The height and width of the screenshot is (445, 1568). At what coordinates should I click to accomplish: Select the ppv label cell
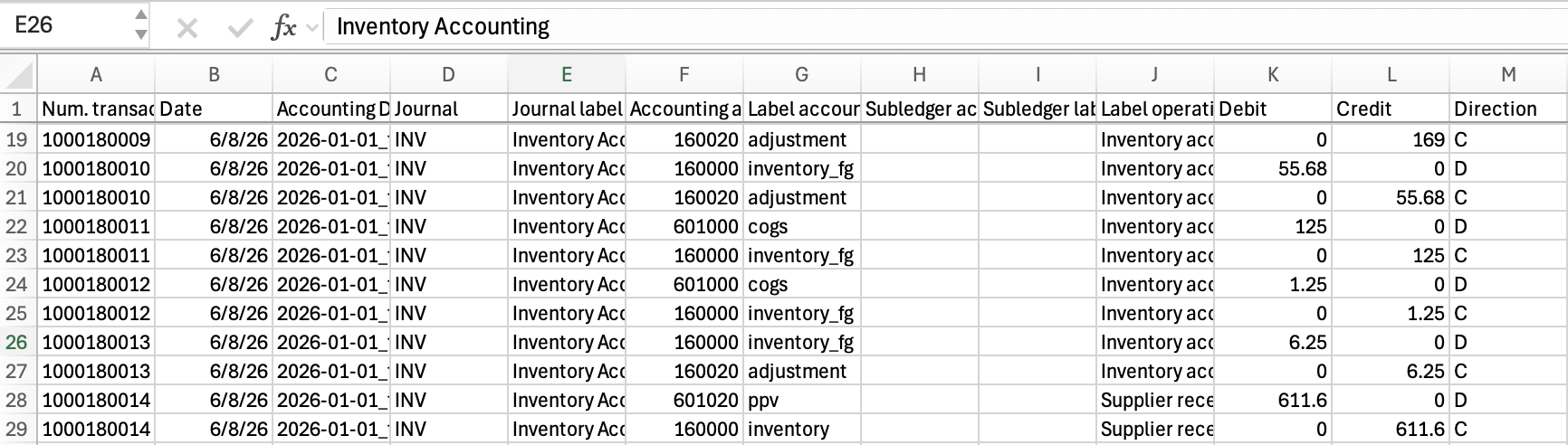pos(802,400)
